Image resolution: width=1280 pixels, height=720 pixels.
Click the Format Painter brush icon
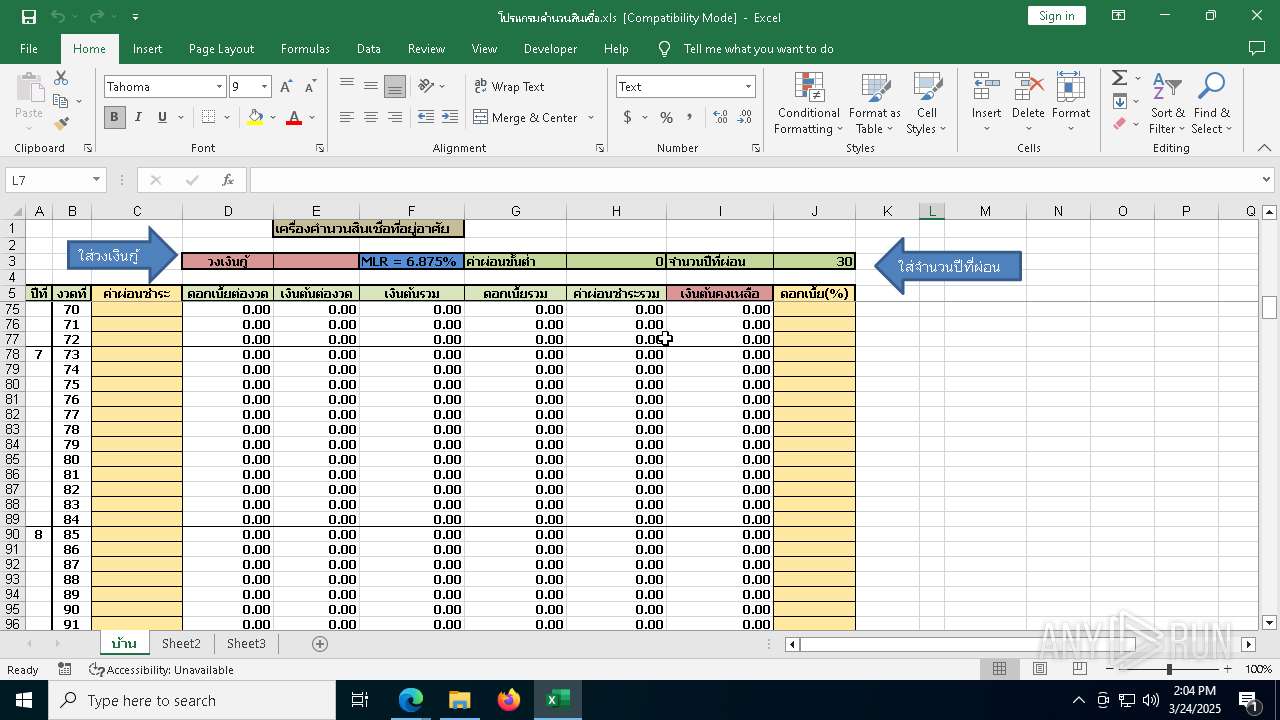pyautogui.click(x=61, y=124)
